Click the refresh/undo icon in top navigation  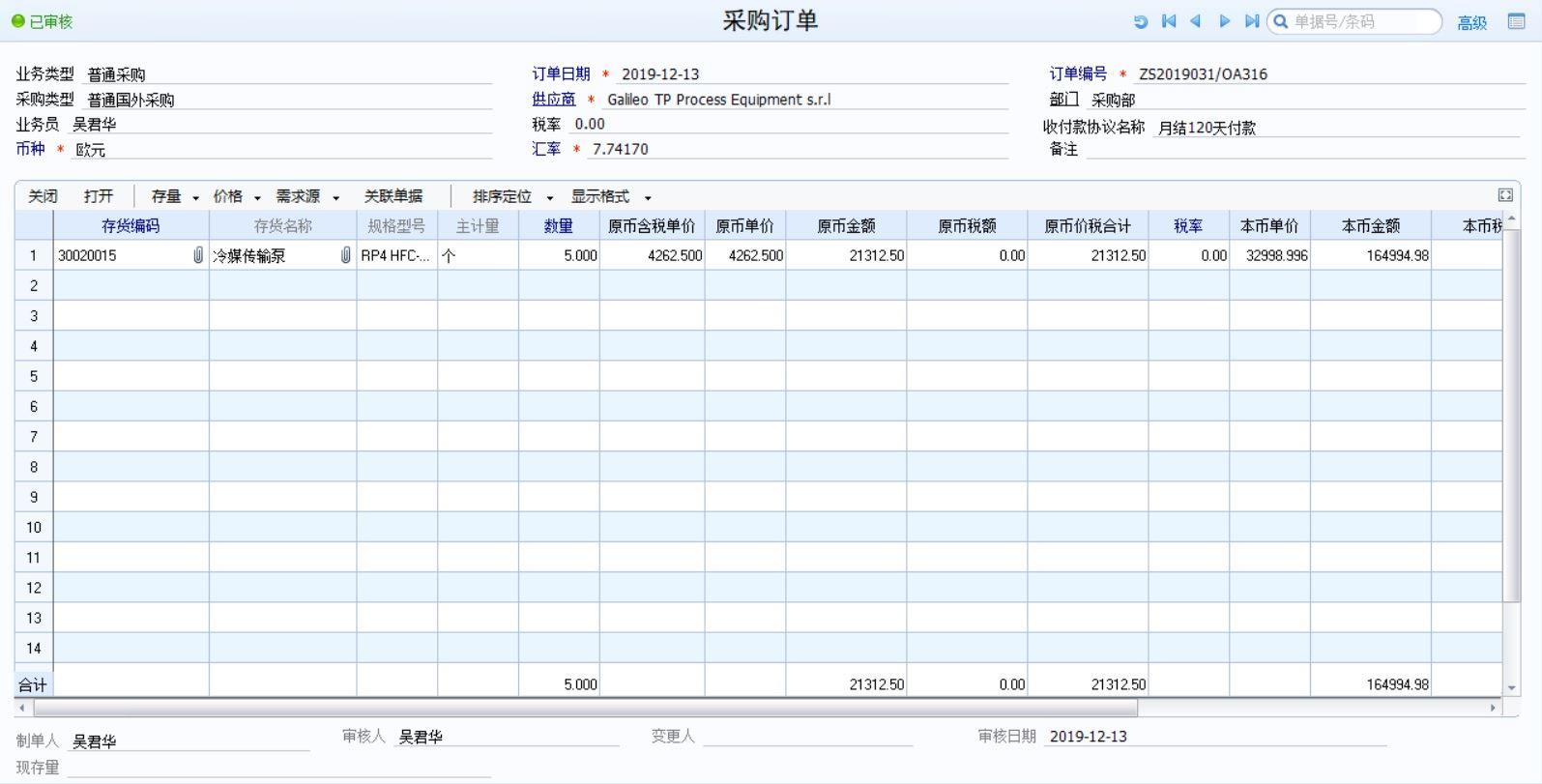tap(1141, 21)
